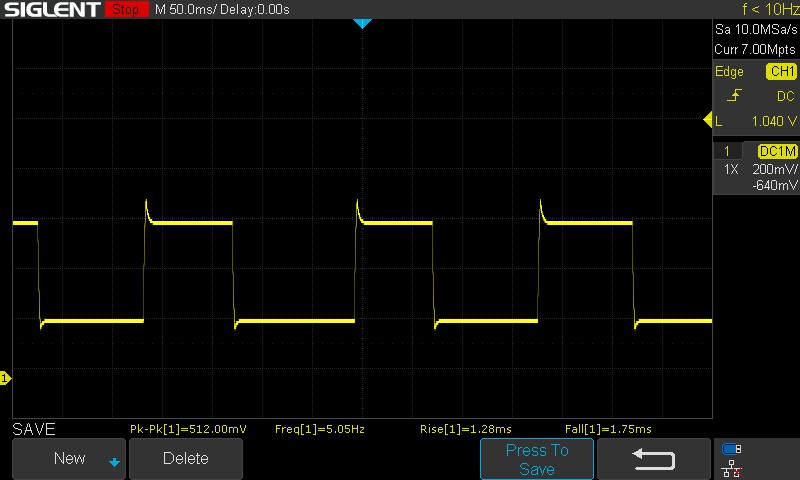Open the New dropdown arrow

point(114,462)
